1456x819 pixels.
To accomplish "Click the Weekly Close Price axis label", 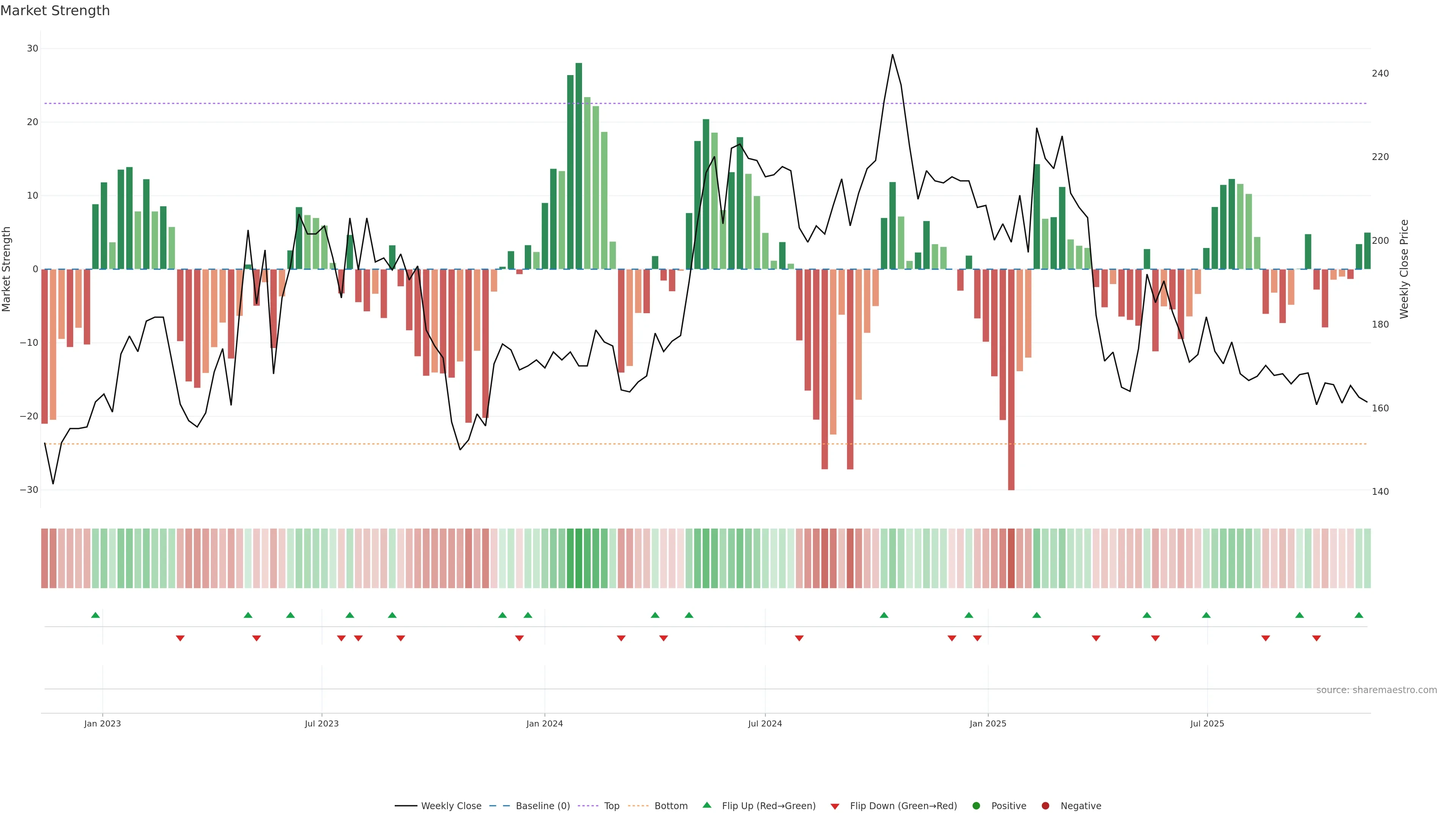I will [x=1404, y=269].
